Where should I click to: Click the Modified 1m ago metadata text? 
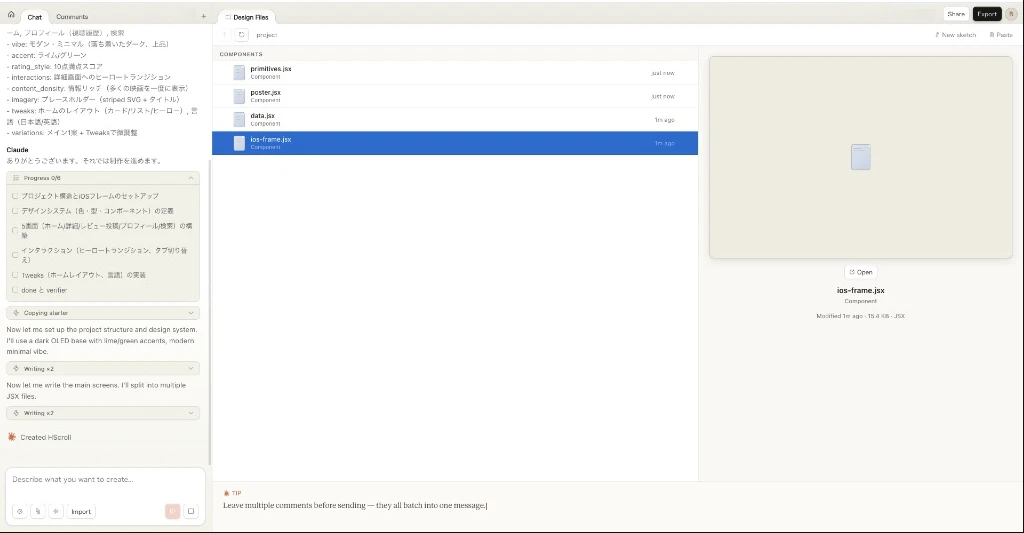coord(861,316)
